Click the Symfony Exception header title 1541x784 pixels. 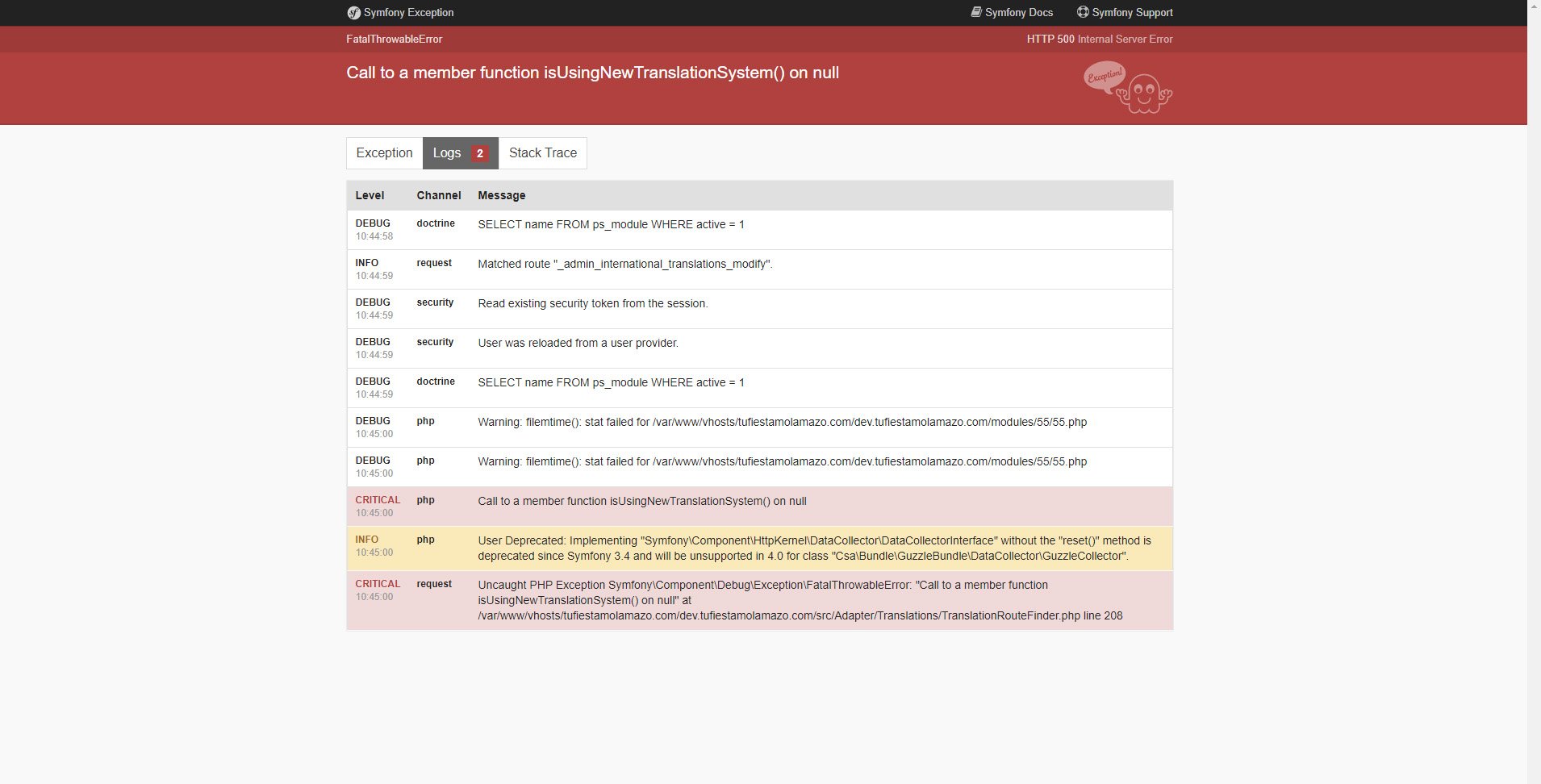(400, 13)
